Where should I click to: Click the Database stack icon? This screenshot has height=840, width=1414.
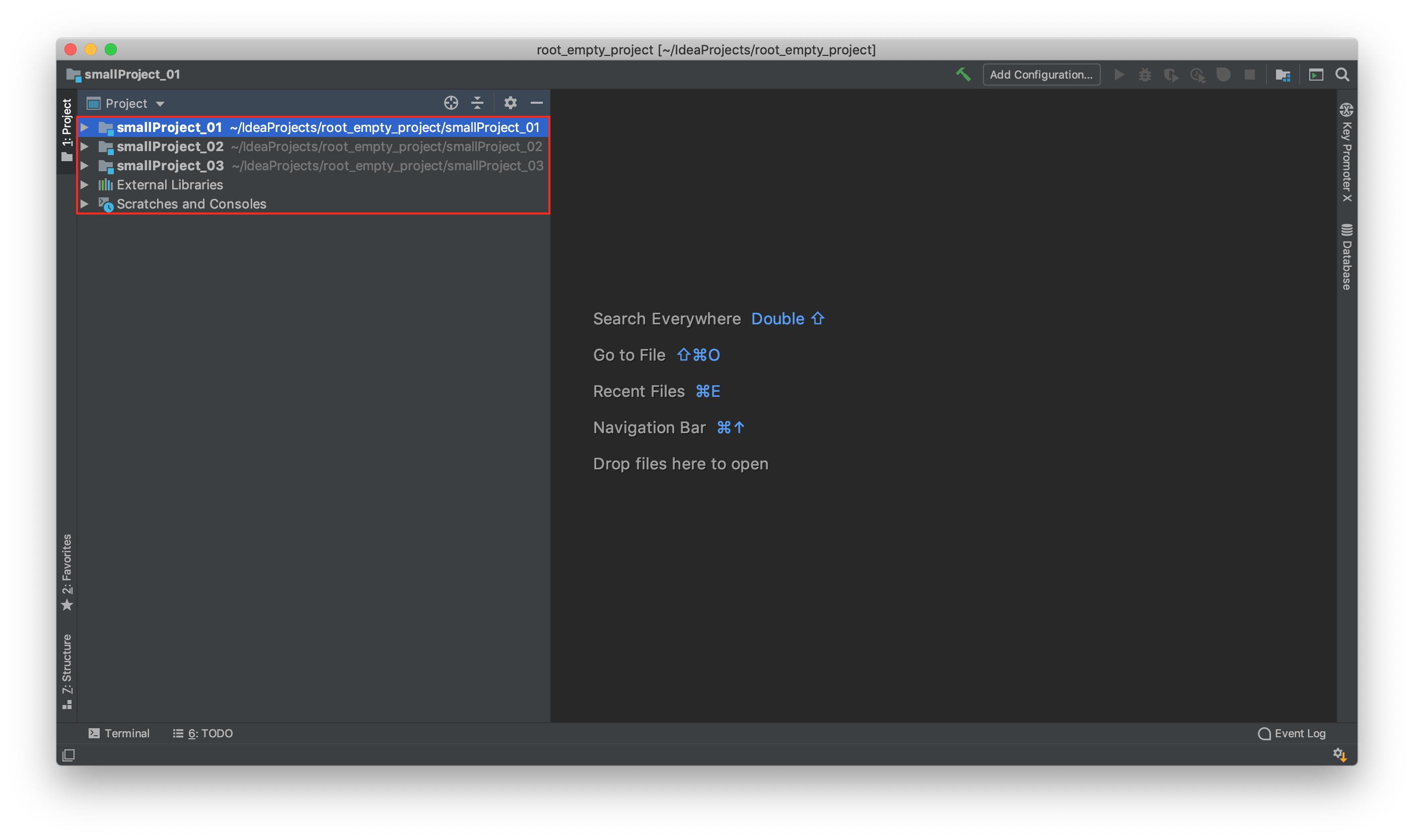(1346, 230)
